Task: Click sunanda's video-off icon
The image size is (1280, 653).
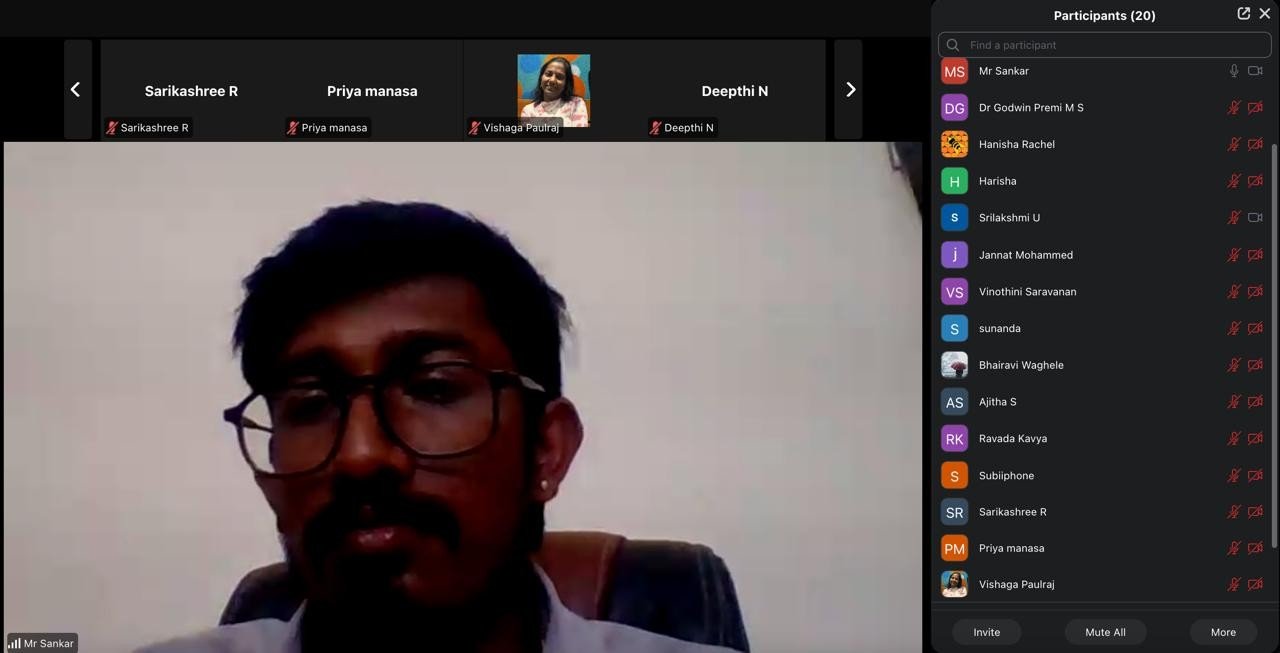Action: coord(1255,328)
